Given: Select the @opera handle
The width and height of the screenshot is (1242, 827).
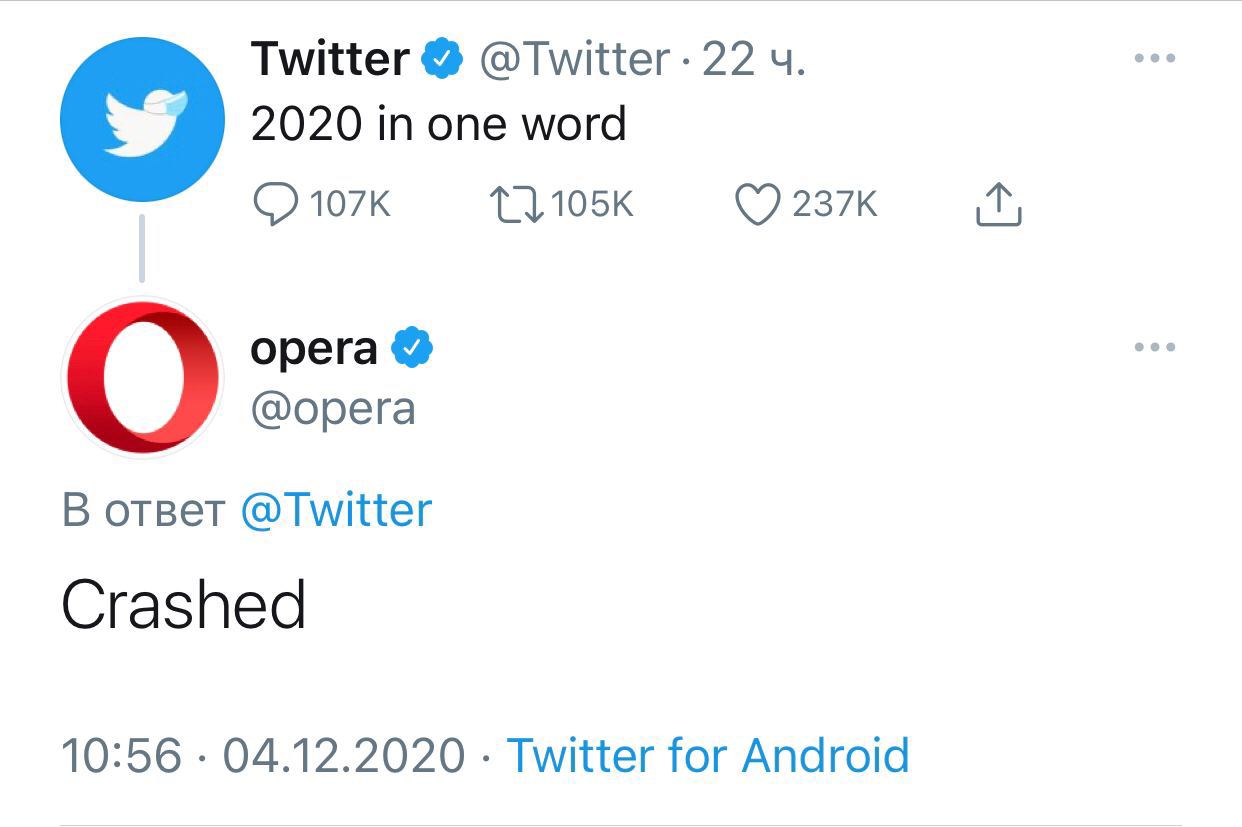Looking at the screenshot, I should [333, 409].
